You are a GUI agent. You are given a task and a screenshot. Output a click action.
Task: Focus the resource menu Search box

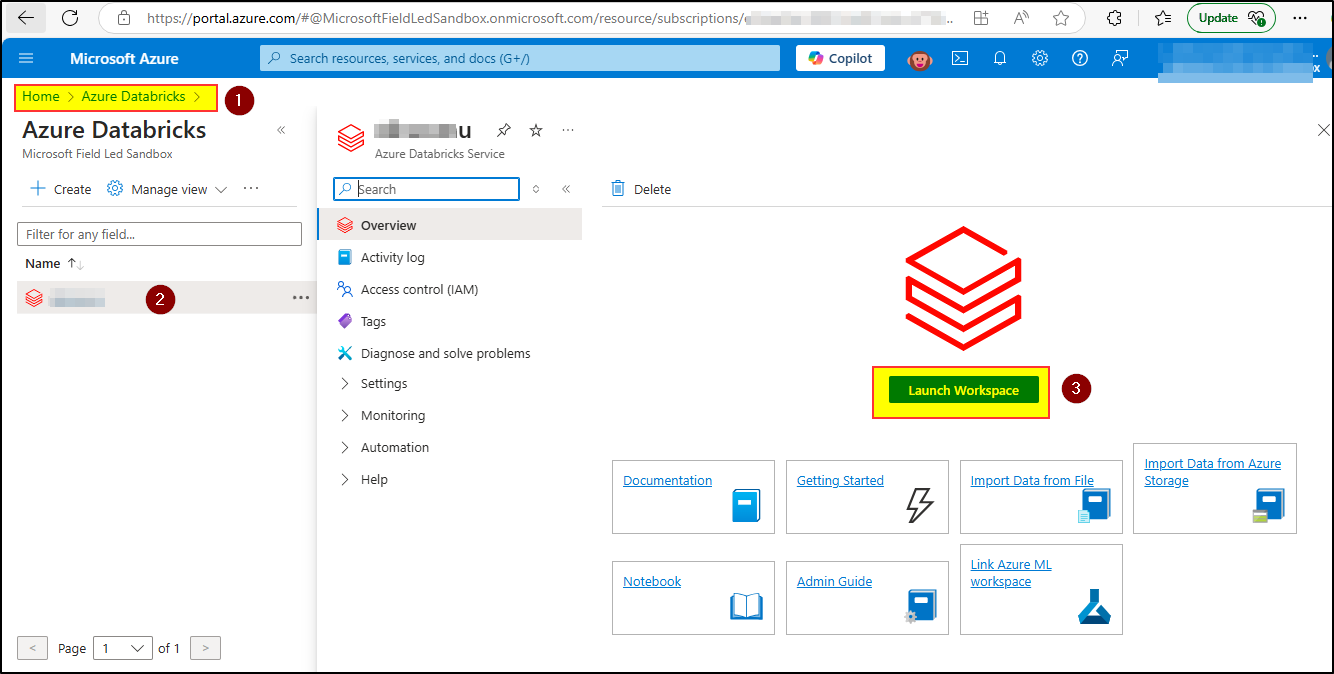click(426, 189)
